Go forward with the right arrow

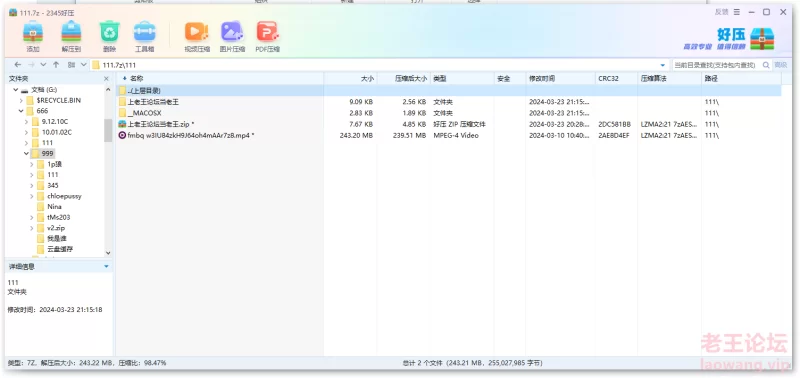[31, 65]
